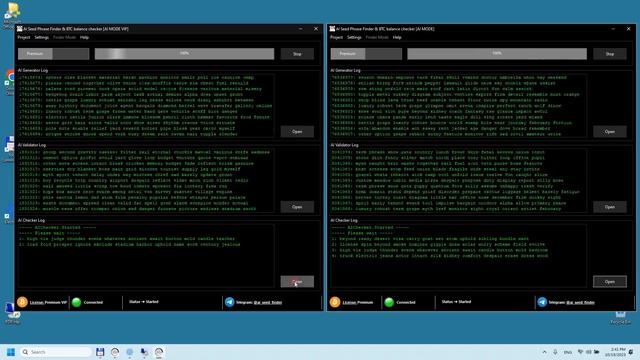This screenshot has width=640, height=360.
Task: Click Telegram icon in right AI MODE window
Action: click(542, 302)
